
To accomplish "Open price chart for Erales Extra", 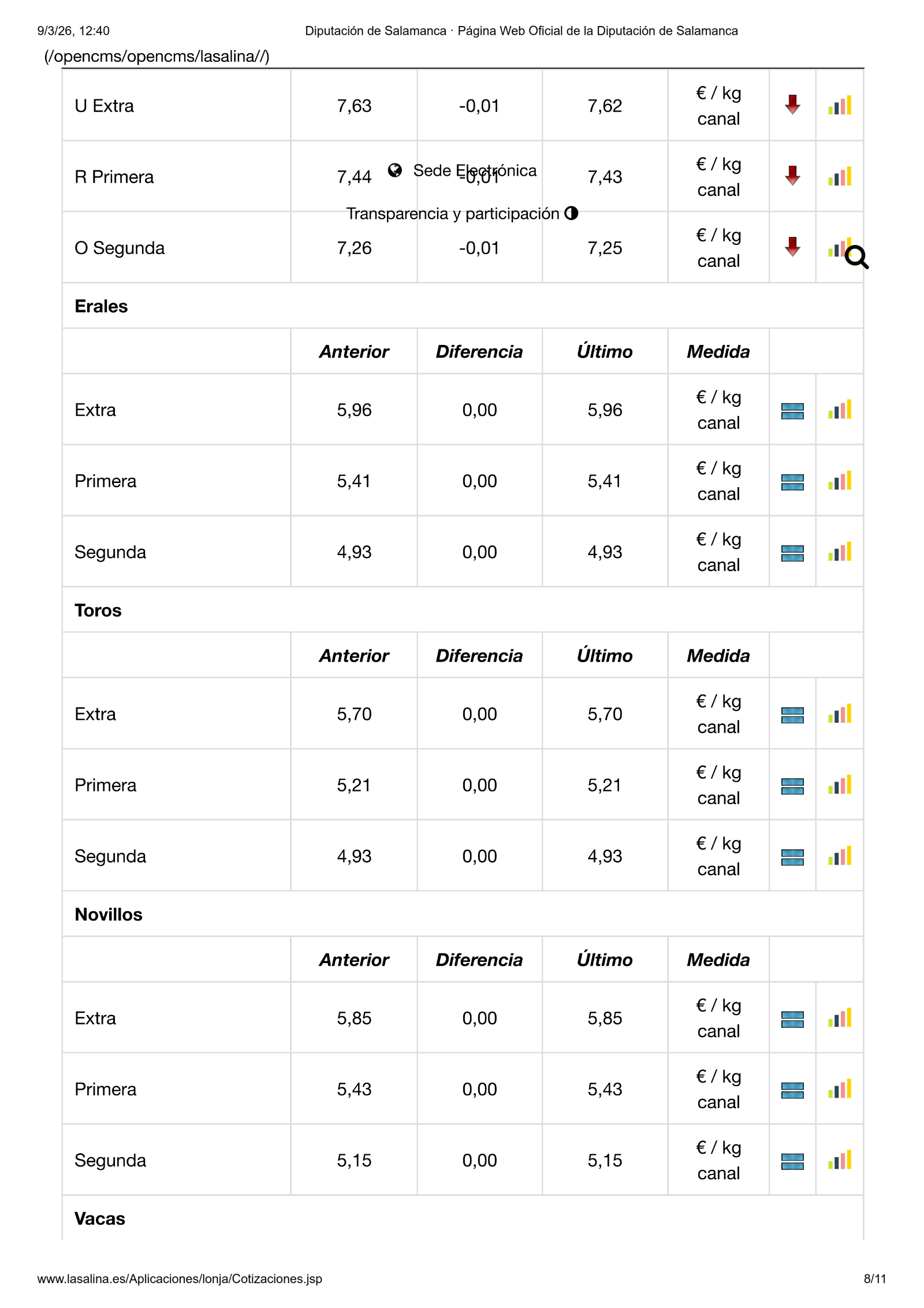I will point(839,410).
